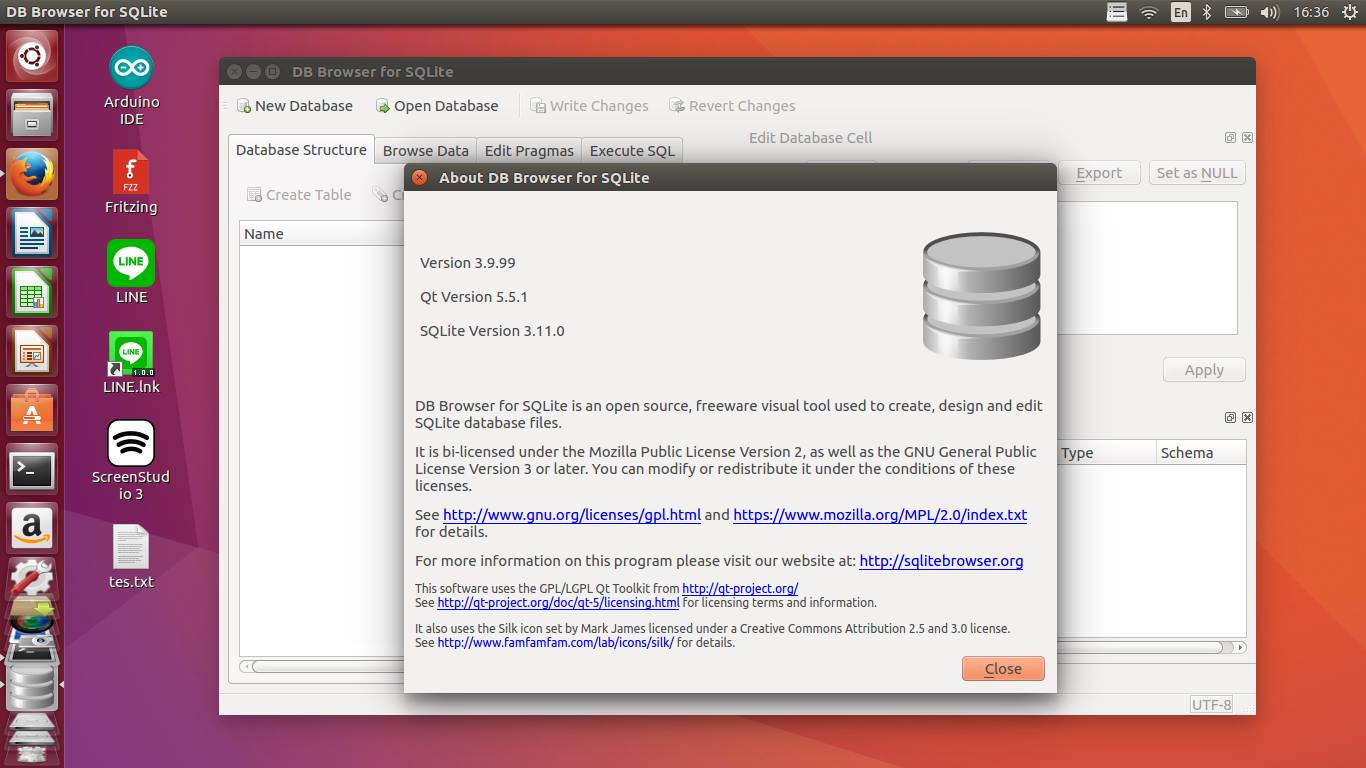Click the Schema column header
This screenshot has height=768, width=1366.
click(1201, 453)
